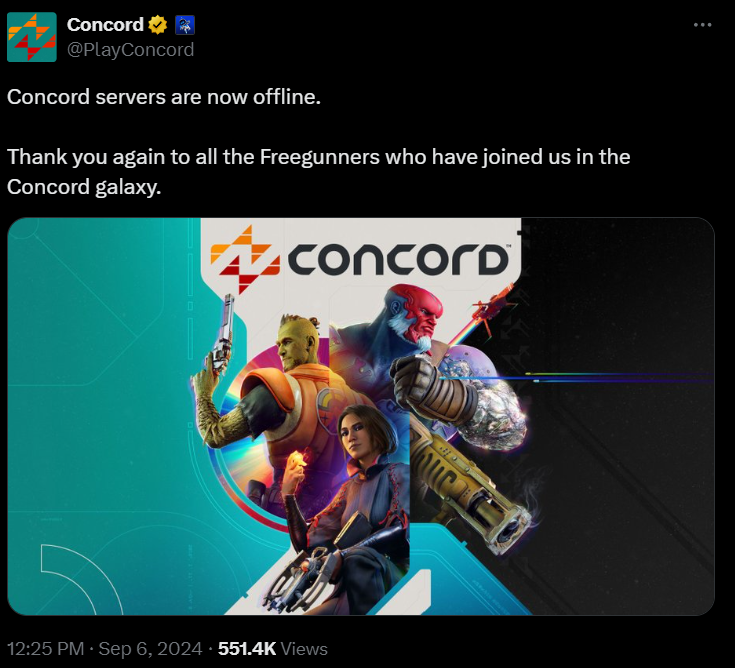The height and width of the screenshot is (668, 735).
Task: Click the blue affiliate badge beside the name
Action: [x=185, y=25]
